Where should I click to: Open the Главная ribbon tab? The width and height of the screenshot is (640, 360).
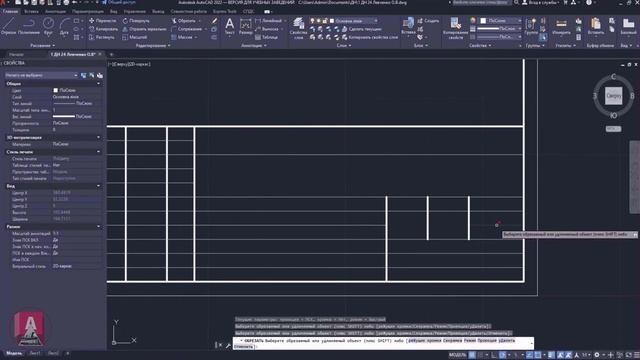(10, 11)
